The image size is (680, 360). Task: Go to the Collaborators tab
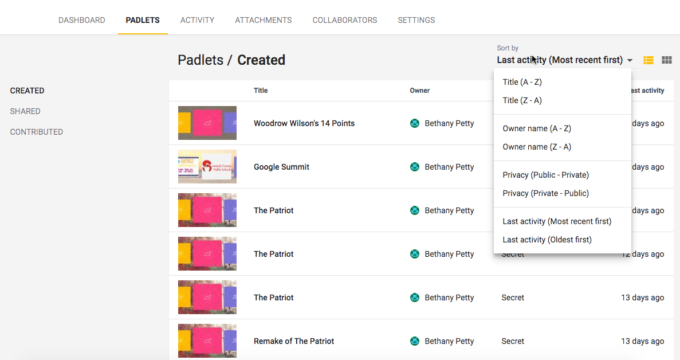pyautogui.click(x=345, y=20)
